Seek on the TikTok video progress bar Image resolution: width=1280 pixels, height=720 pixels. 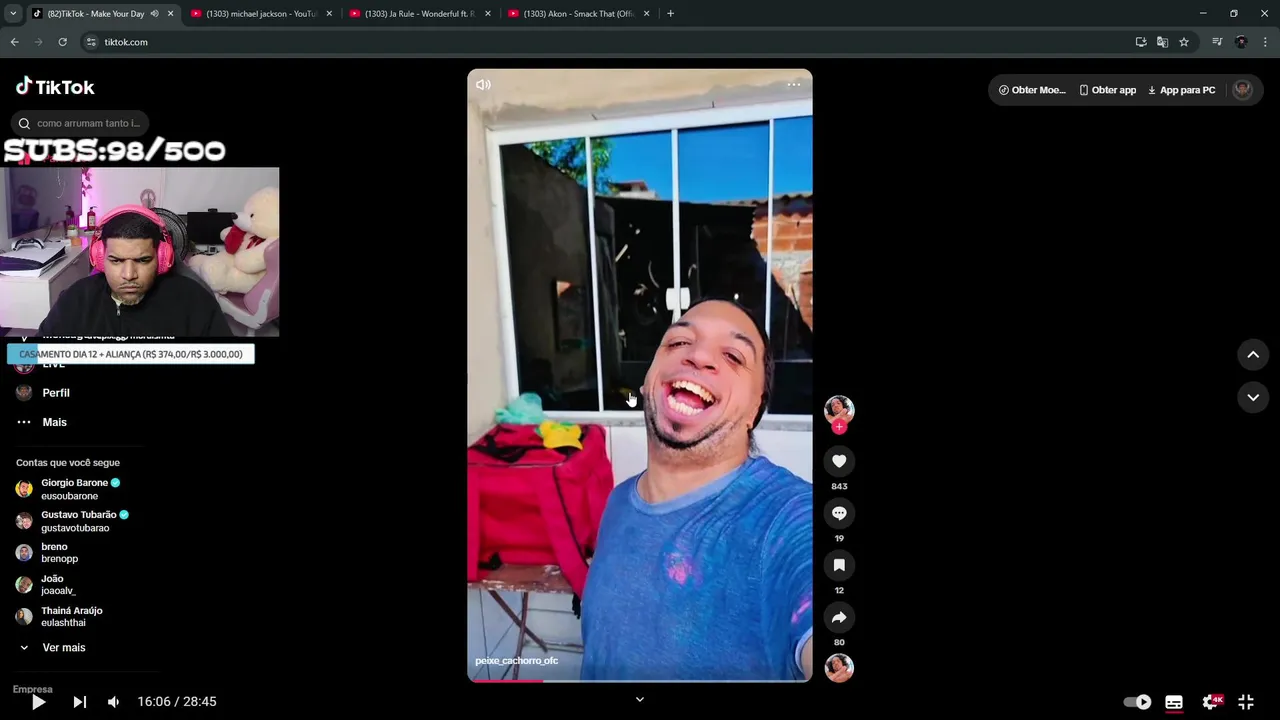[640, 681]
